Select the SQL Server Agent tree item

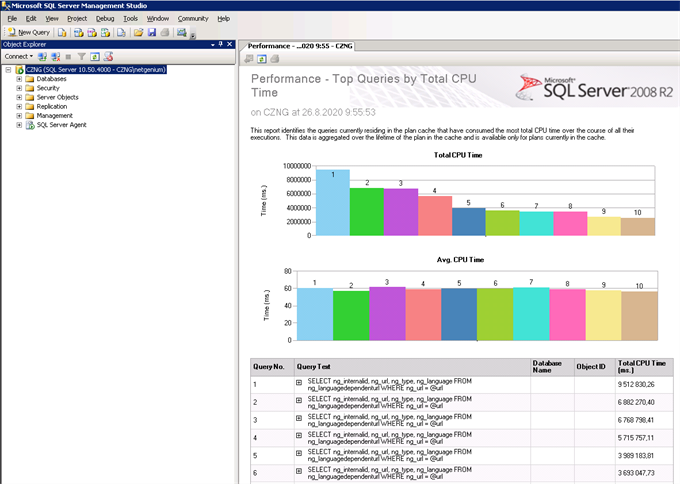[61, 125]
